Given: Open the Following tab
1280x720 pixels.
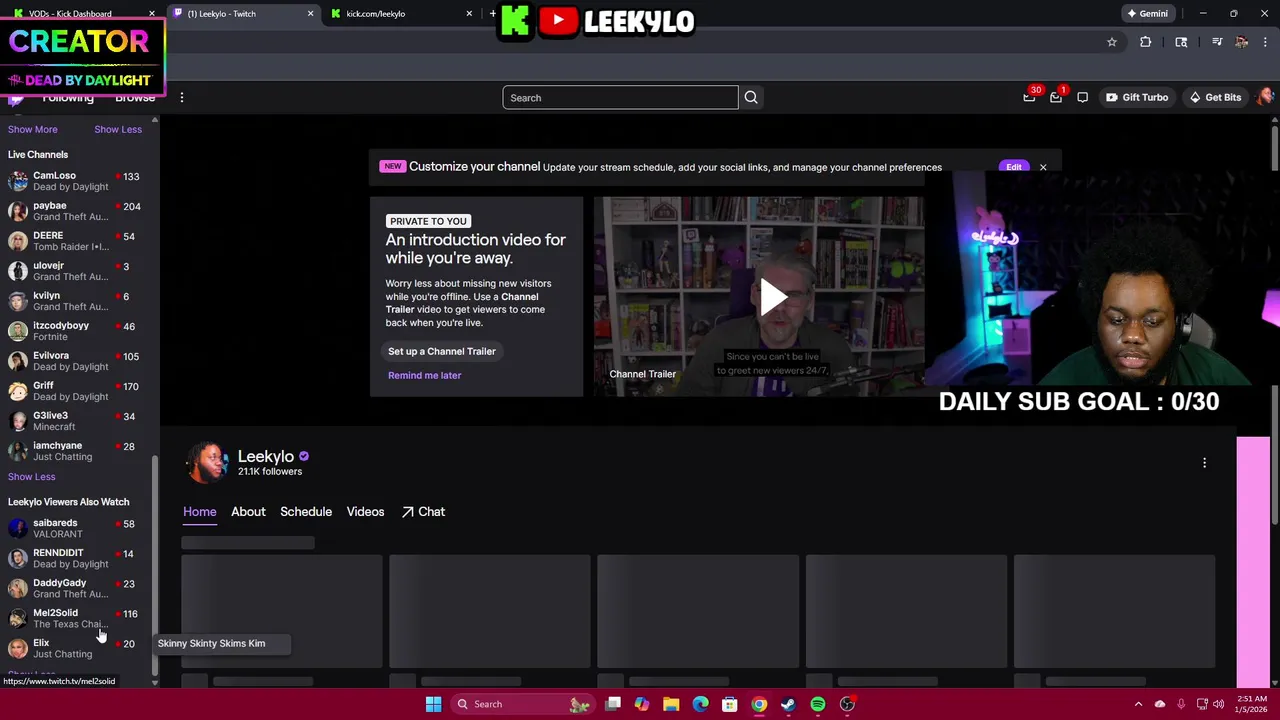Looking at the screenshot, I should (x=68, y=97).
